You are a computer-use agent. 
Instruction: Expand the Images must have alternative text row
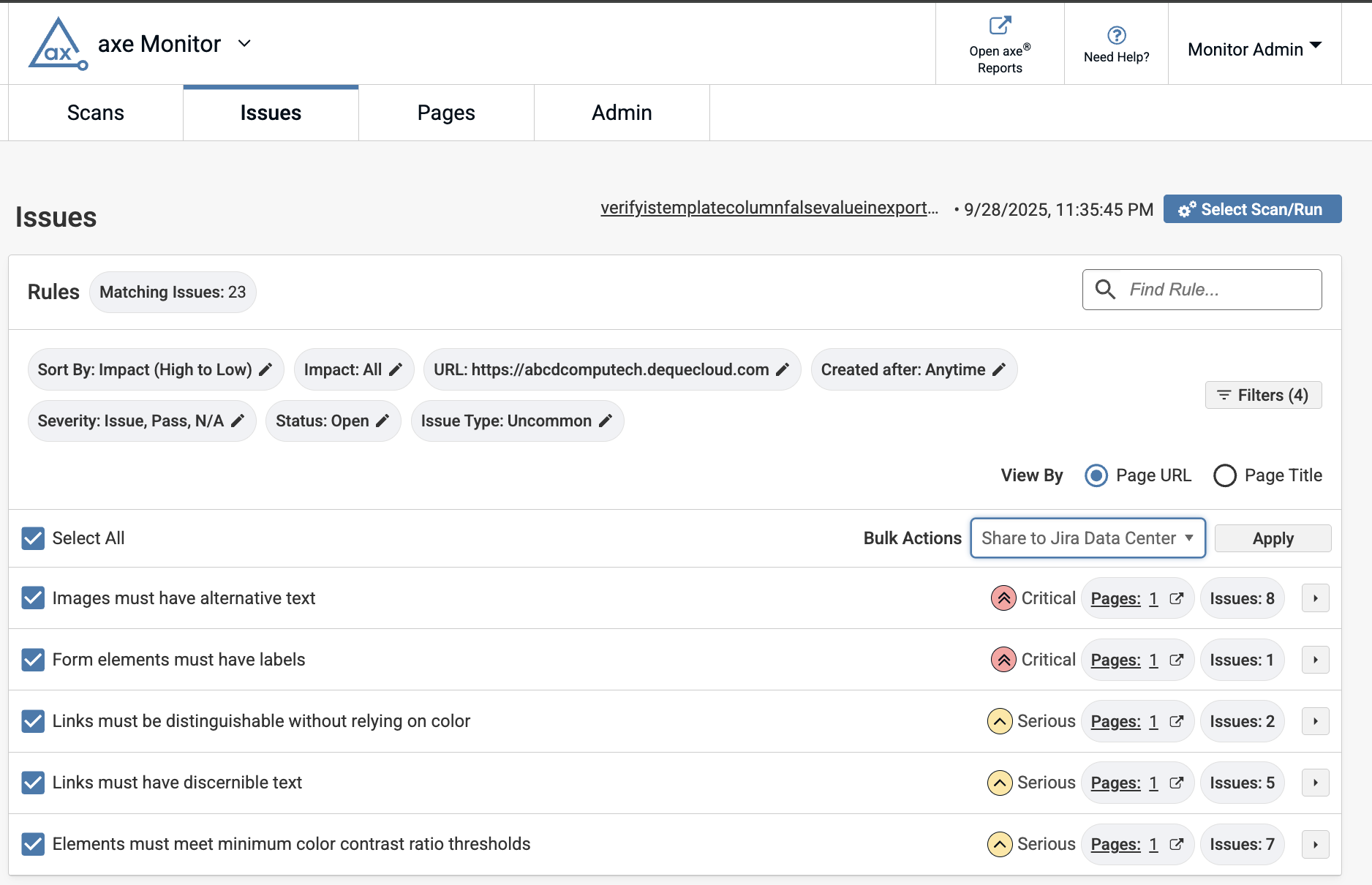[1315, 598]
